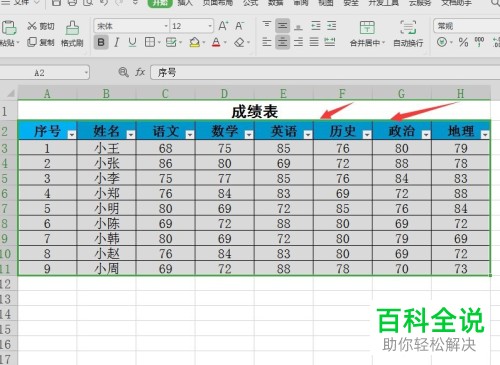Screen dimensions: 500x365
Task: Switch to the 开始 ribbon tab
Action: [x=160, y=3]
